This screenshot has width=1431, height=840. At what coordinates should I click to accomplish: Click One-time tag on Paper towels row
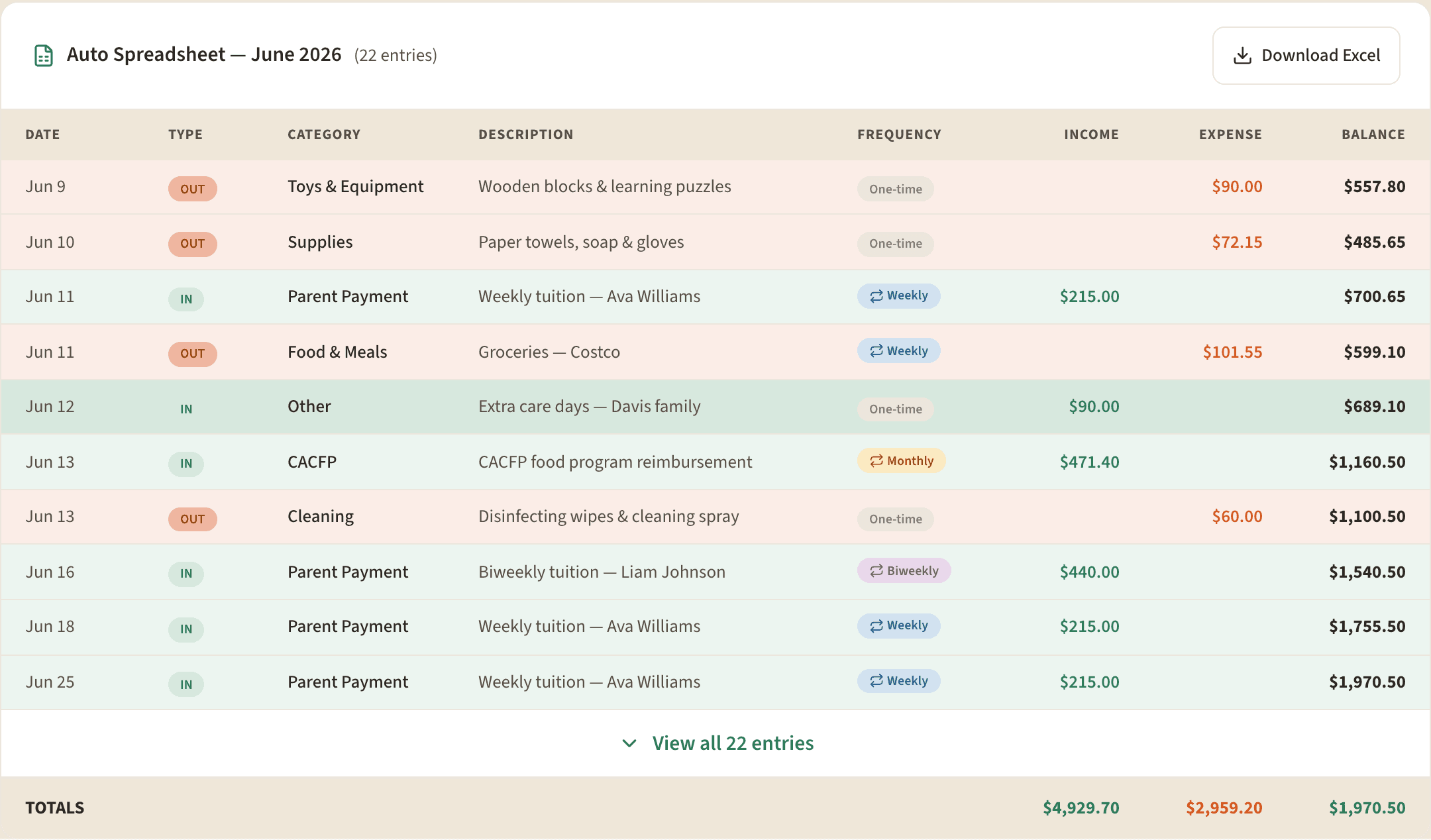click(896, 244)
